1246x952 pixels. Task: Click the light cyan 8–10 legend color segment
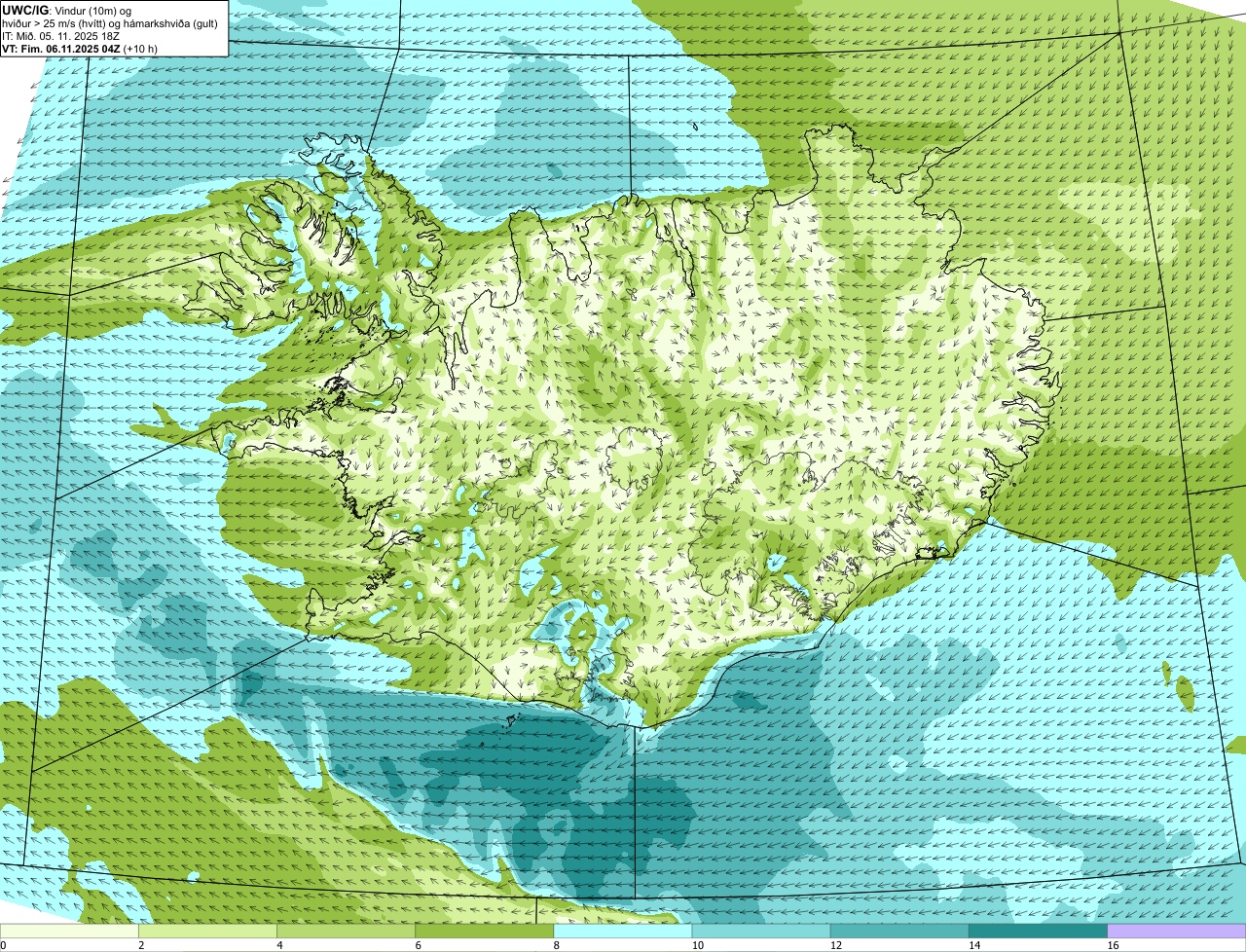(x=623, y=932)
